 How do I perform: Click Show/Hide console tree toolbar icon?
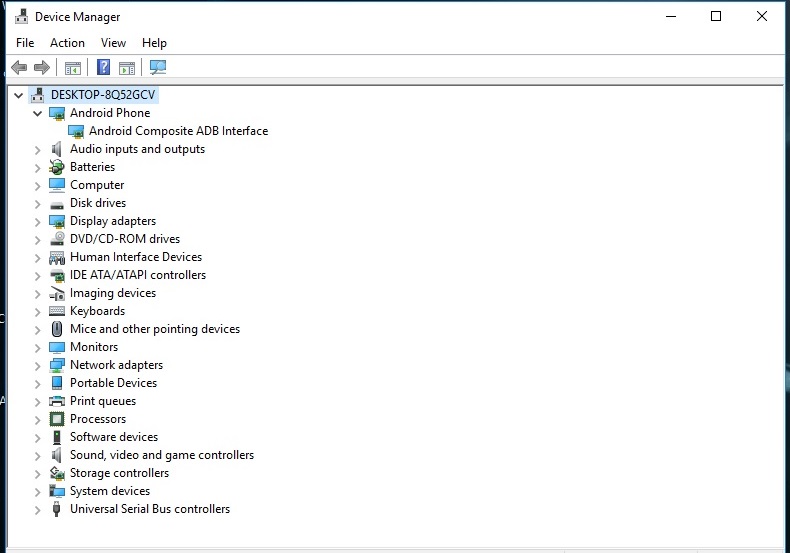pos(73,68)
